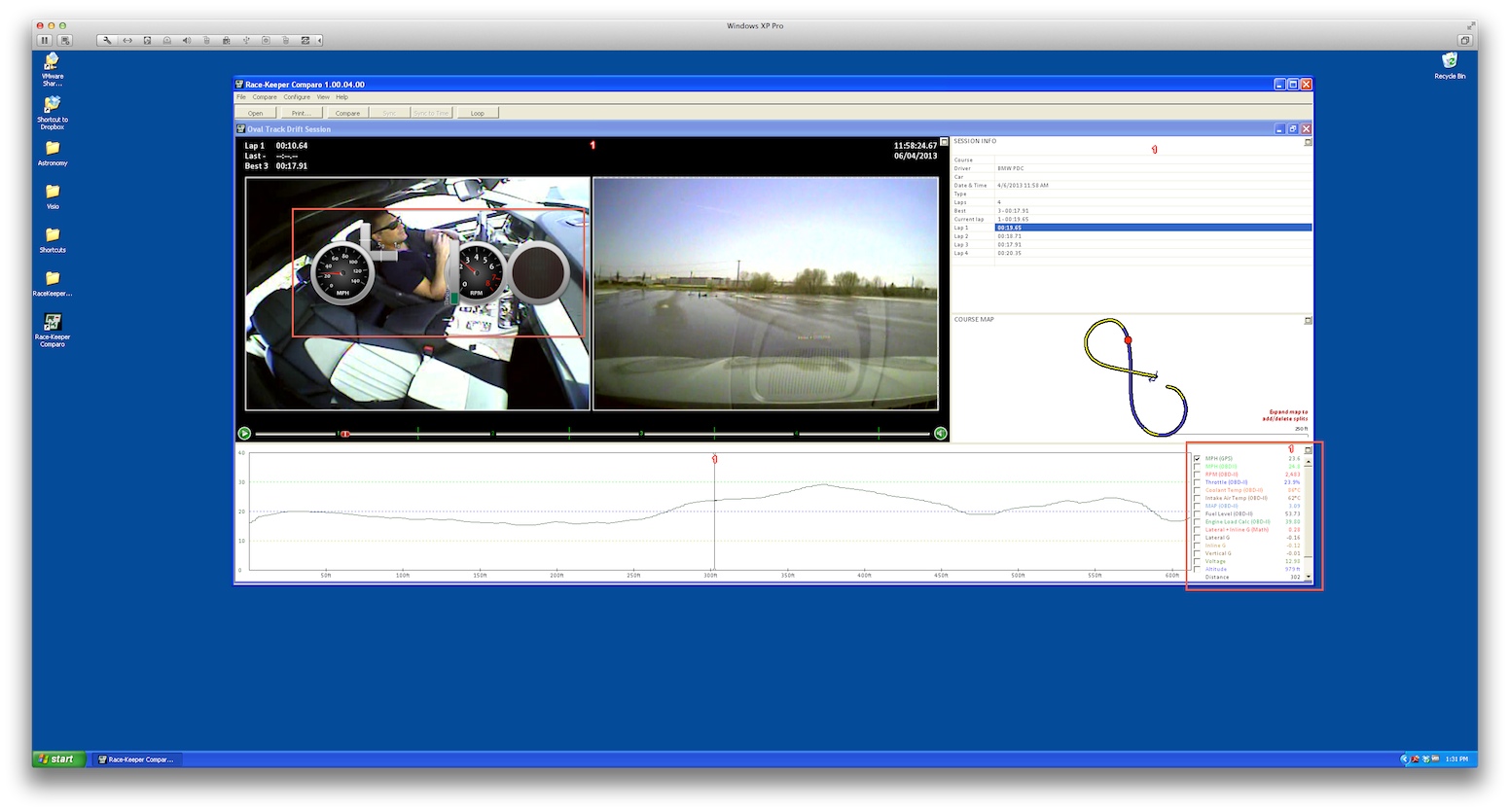Viewport: 1509px width, 812px height.
Task: Uncheck the MPH (GPS) channel checkbox
Action: click(1197, 459)
